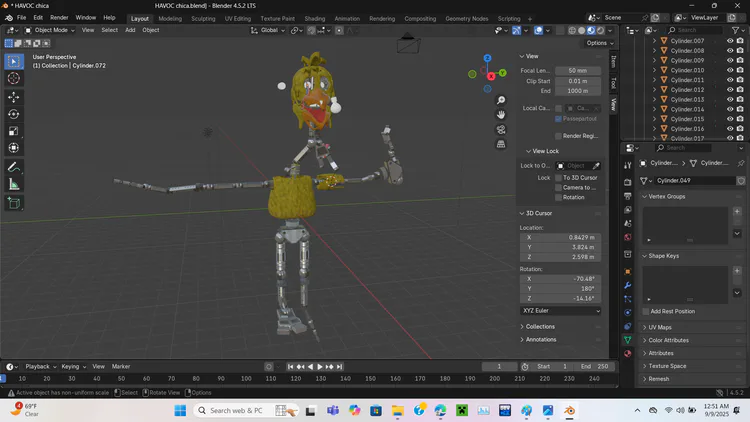Check the Lock Rotation checkbox

[x=558, y=197]
